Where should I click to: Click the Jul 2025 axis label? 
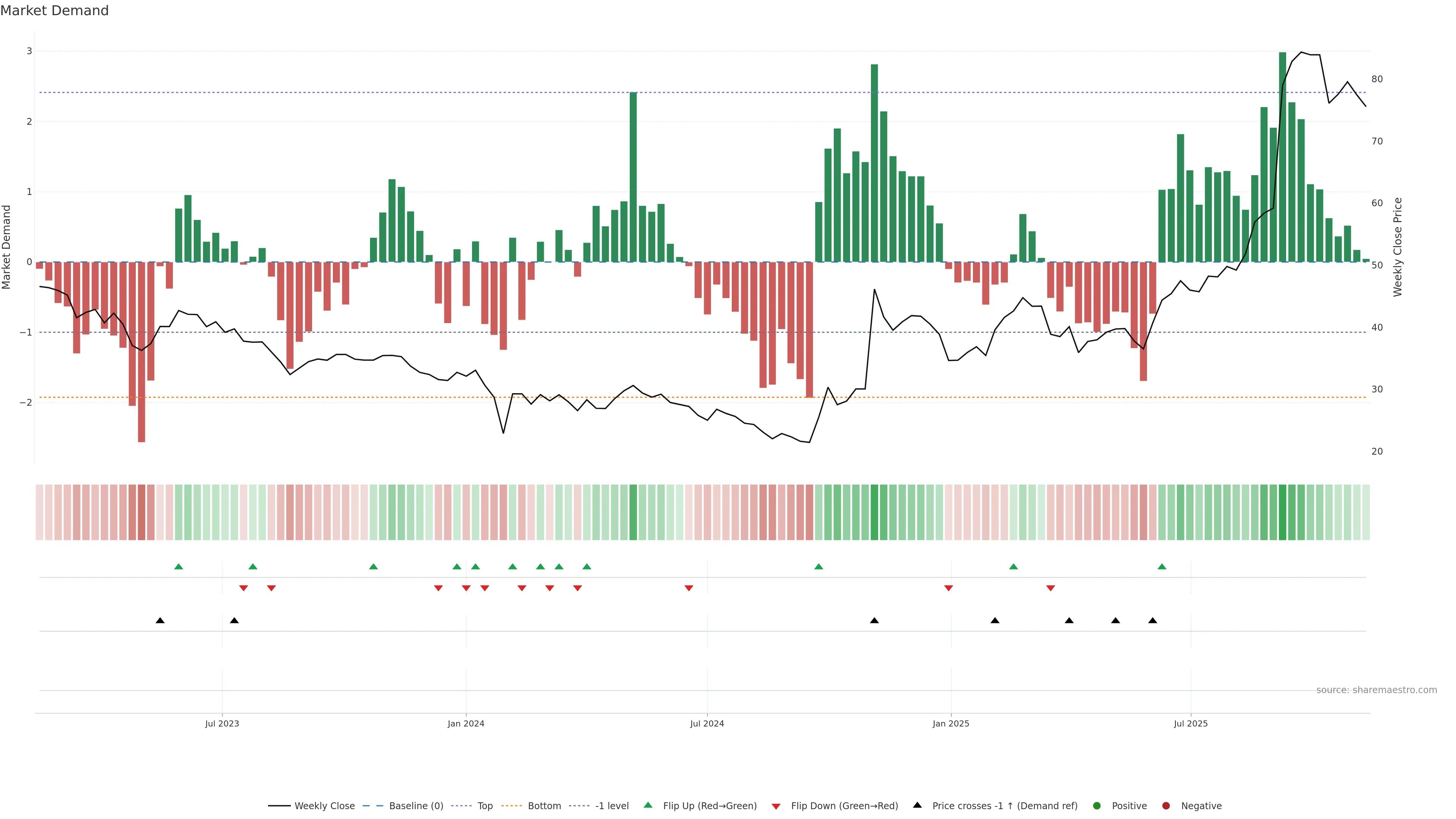(x=1190, y=724)
